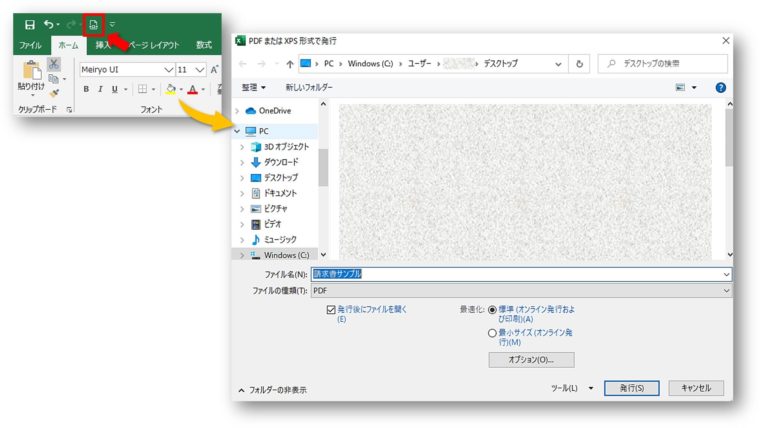Collapse the PC tree node

(x=237, y=131)
